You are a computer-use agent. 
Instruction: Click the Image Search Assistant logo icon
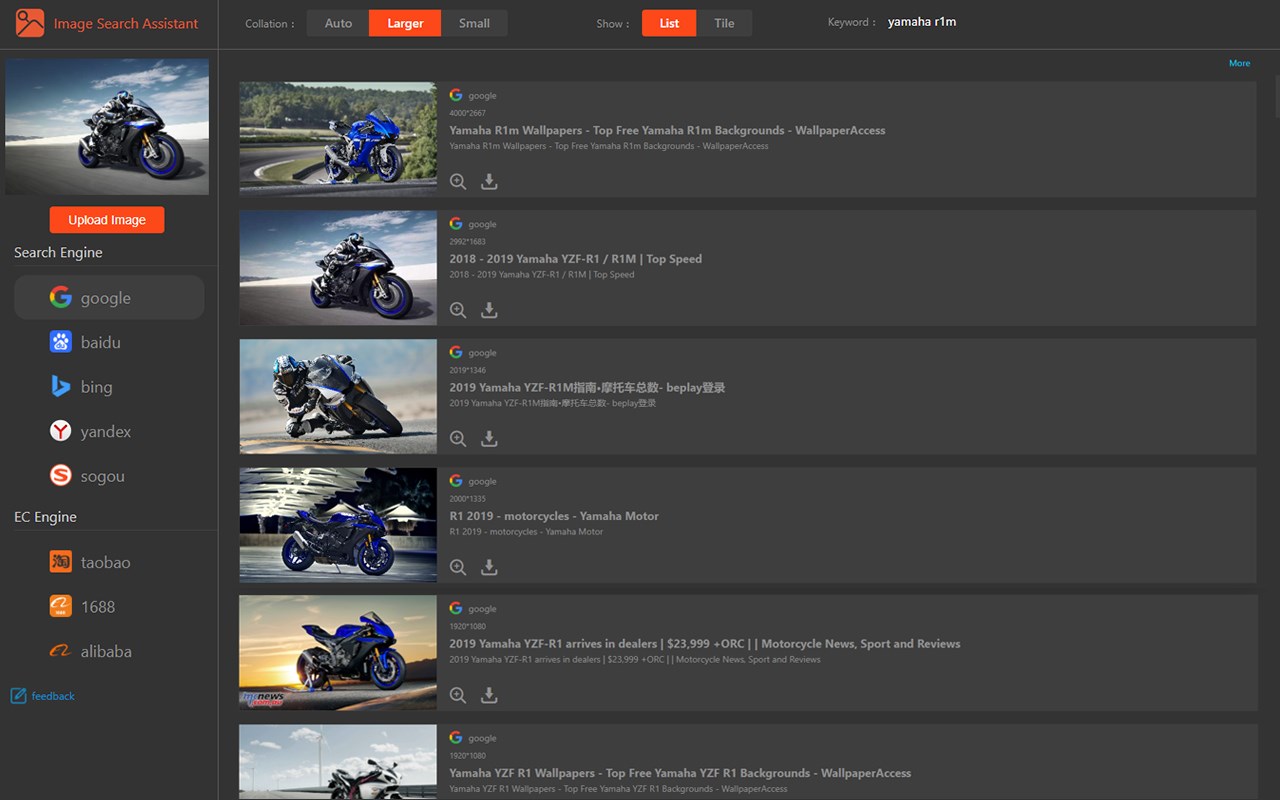point(30,23)
